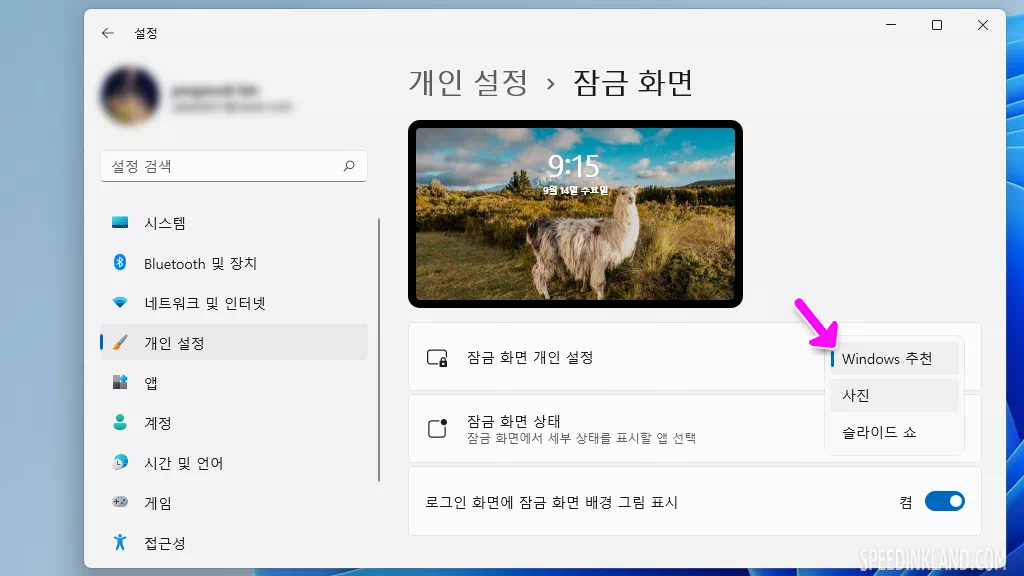
Task: Click the Accounts person icon
Action: click(120, 423)
